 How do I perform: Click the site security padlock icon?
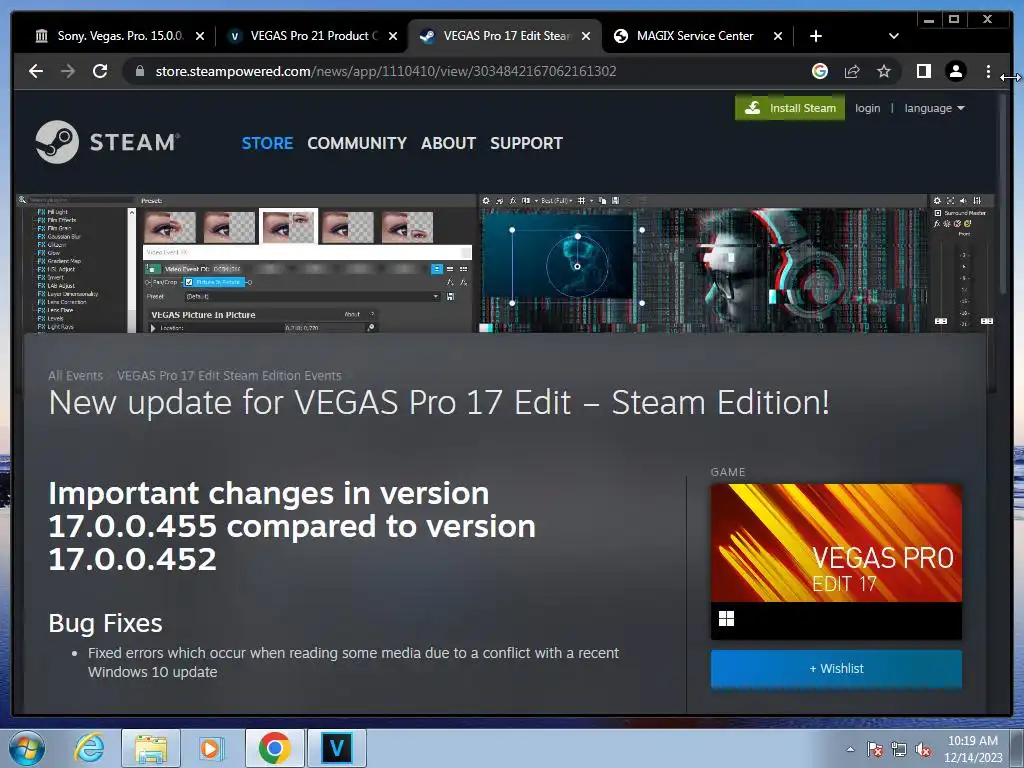point(140,71)
